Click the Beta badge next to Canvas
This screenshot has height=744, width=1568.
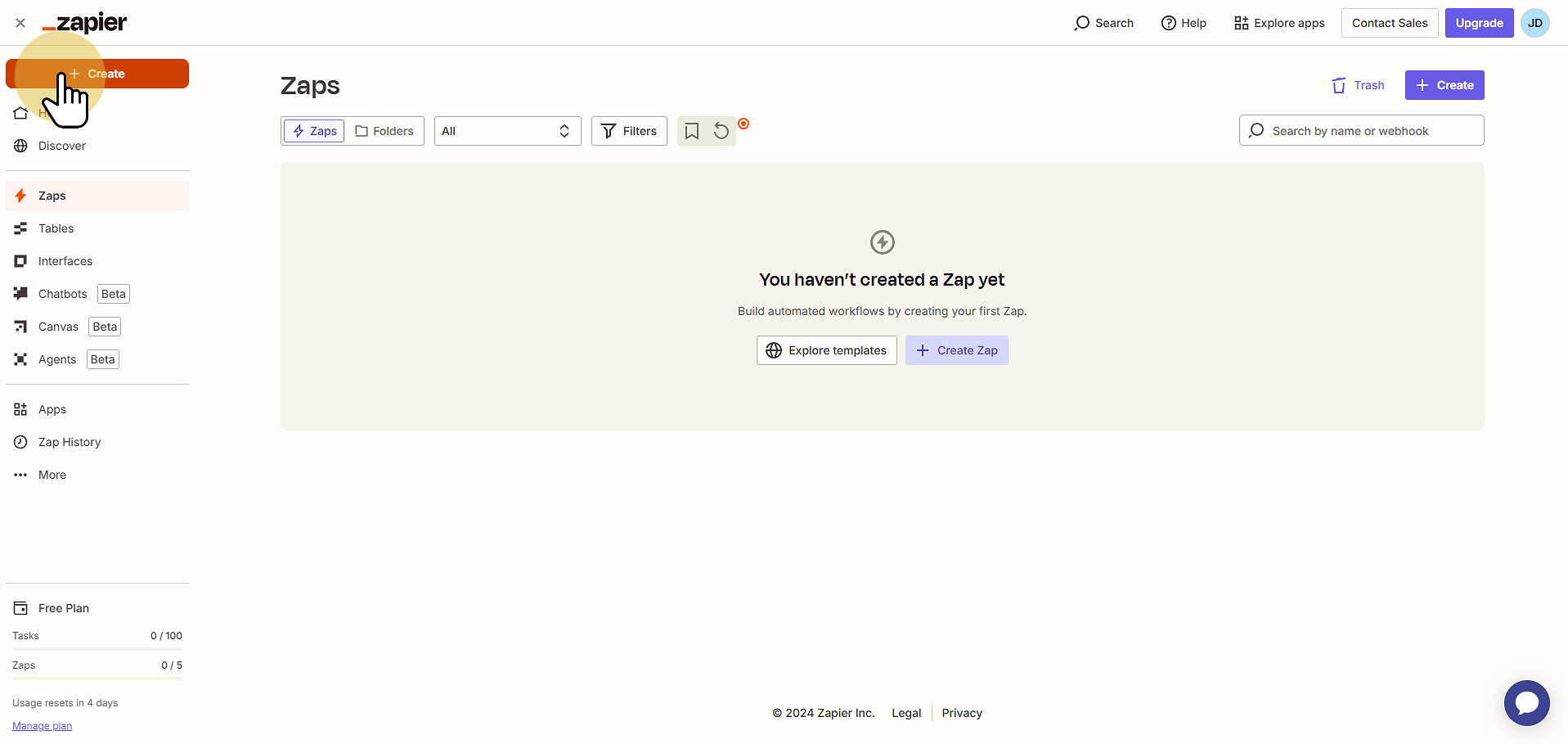click(105, 327)
